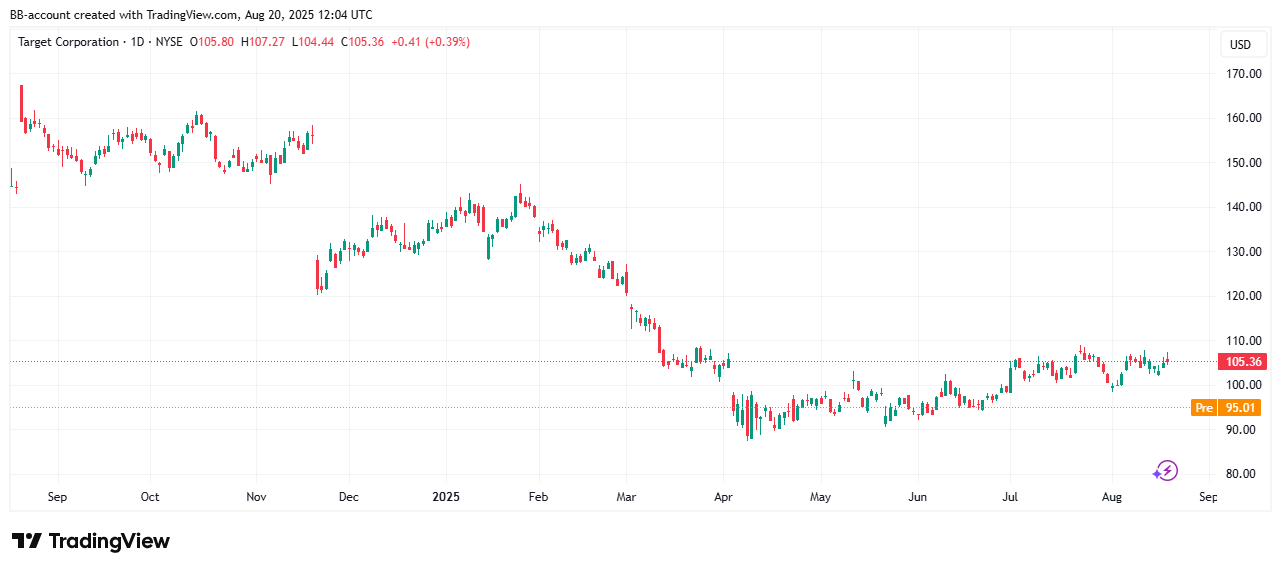Click the Nov time axis label
The image size is (1281, 571).
point(256,496)
